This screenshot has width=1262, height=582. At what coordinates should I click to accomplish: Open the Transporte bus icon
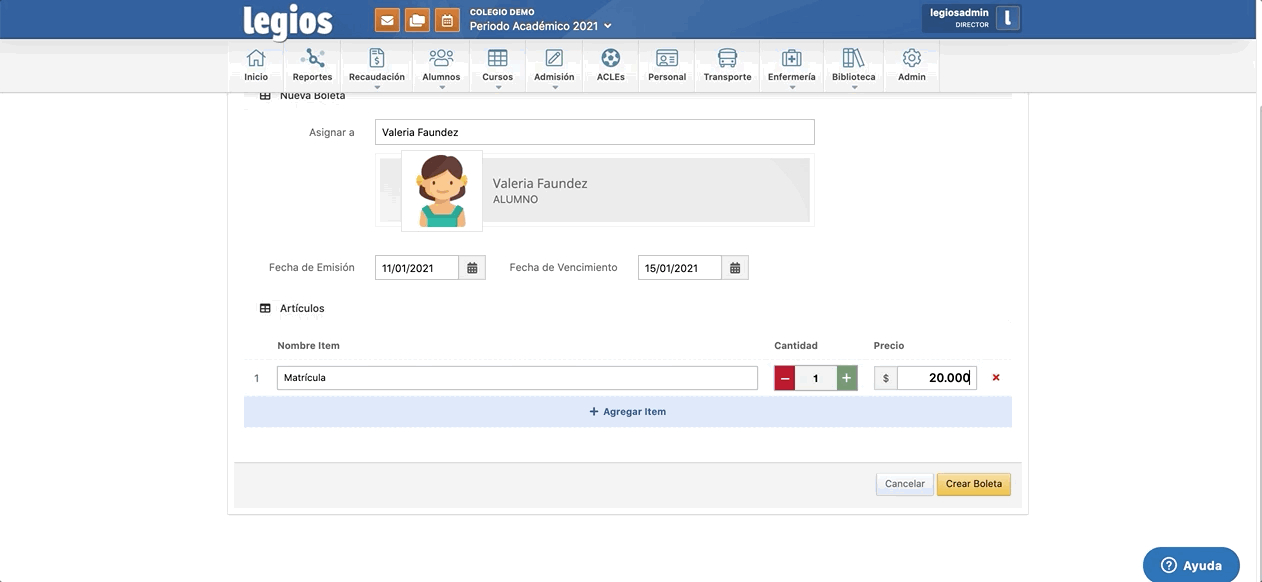[727, 65]
